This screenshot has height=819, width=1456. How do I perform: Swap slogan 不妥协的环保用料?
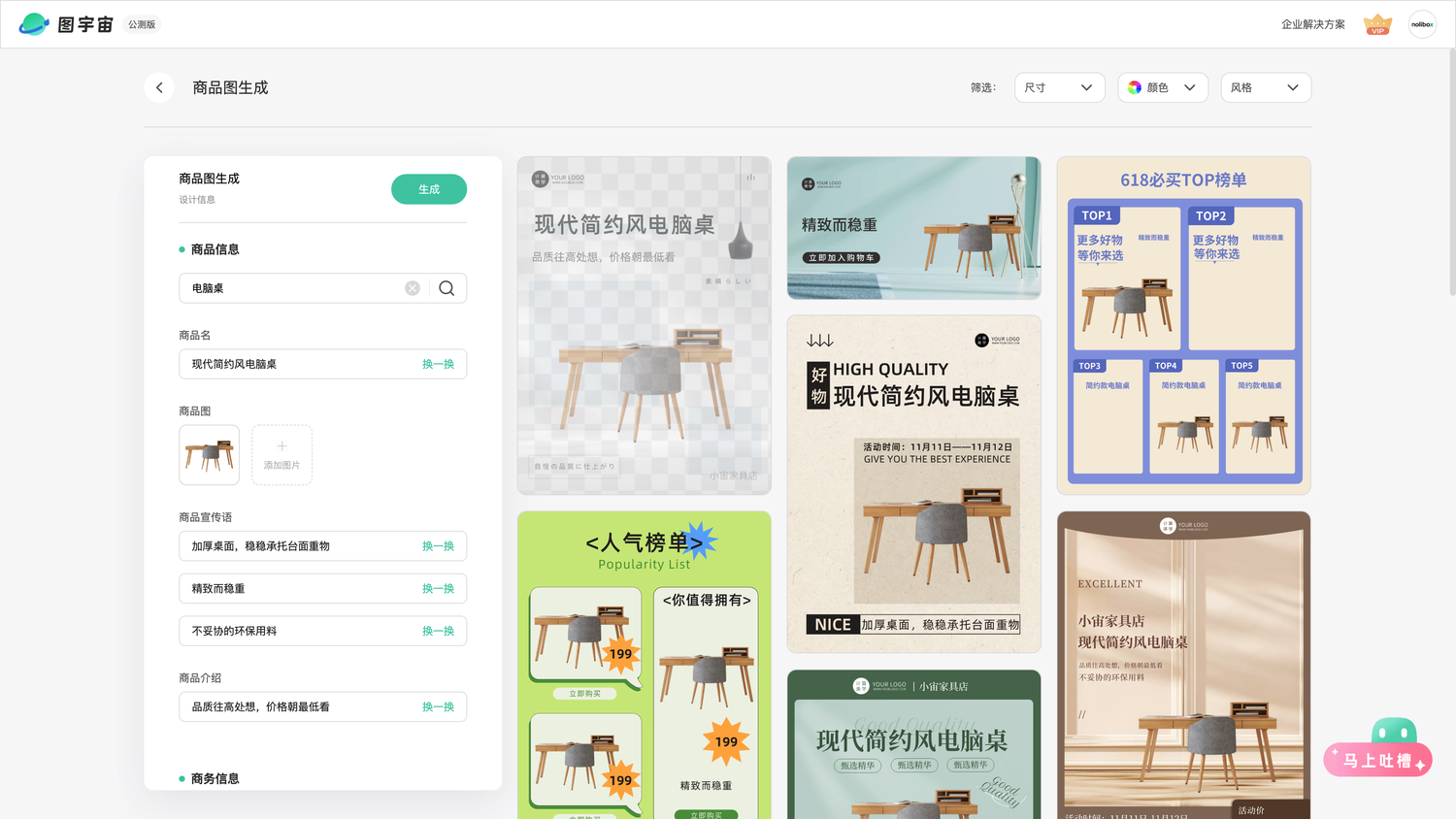coord(438,631)
